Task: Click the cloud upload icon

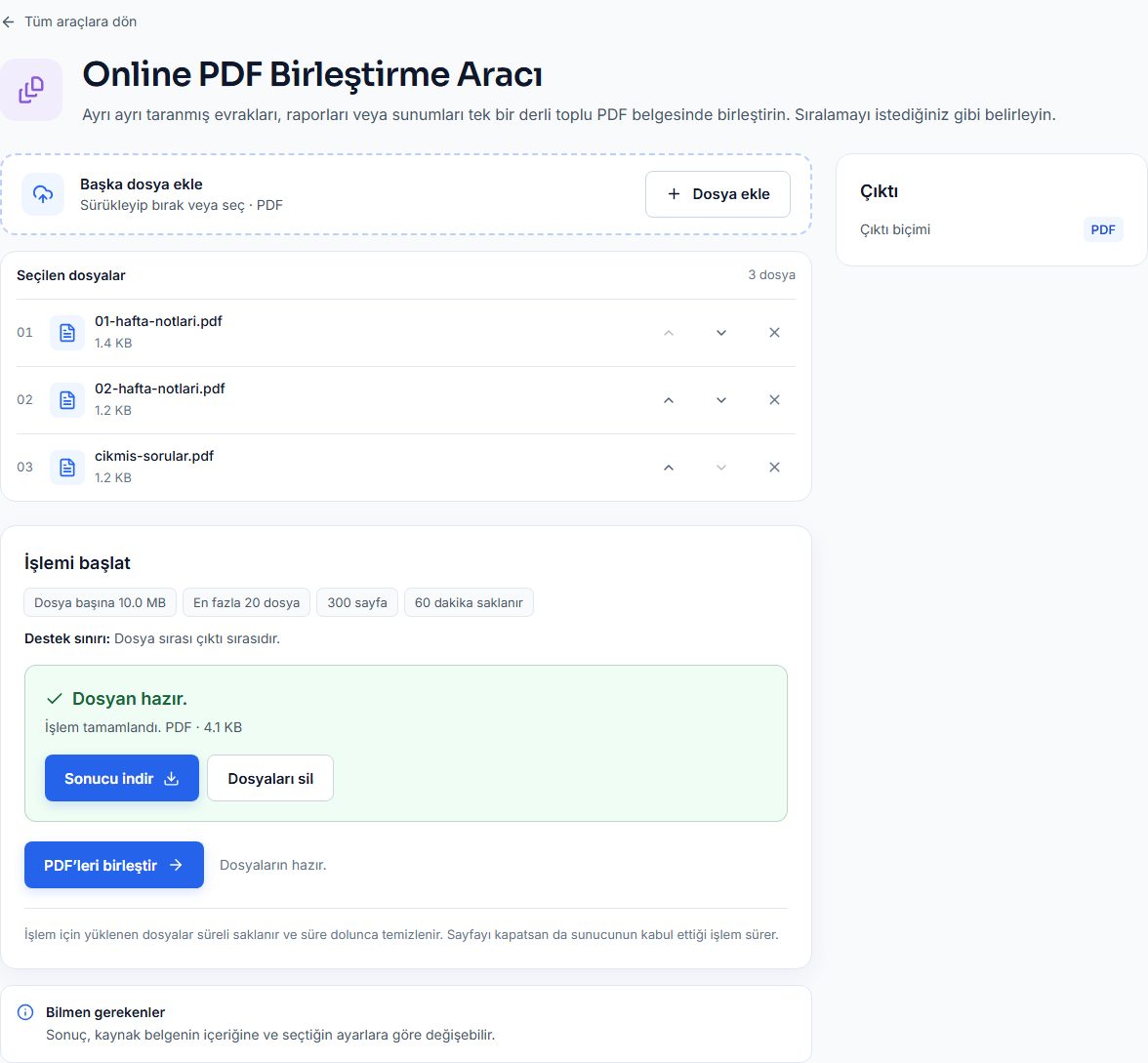Action: (x=43, y=194)
